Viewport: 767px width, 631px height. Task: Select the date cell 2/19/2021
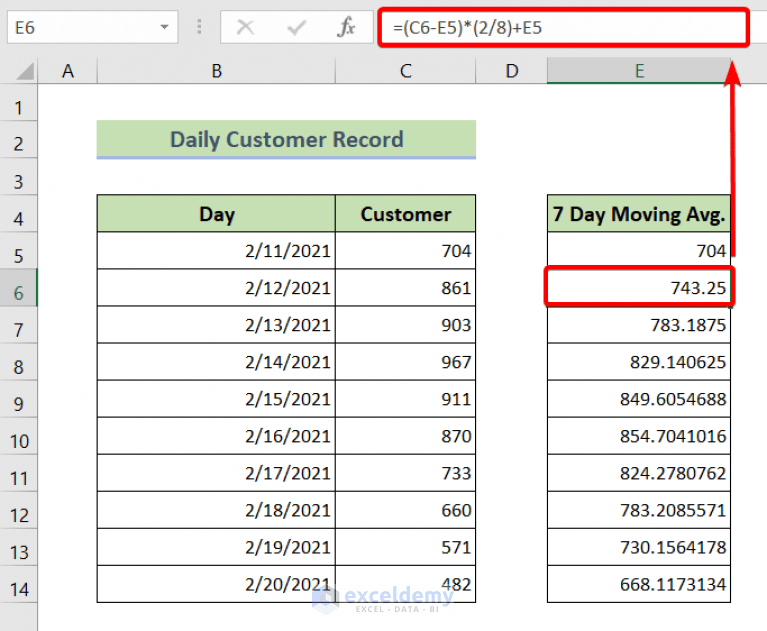click(x=216, y=547)
